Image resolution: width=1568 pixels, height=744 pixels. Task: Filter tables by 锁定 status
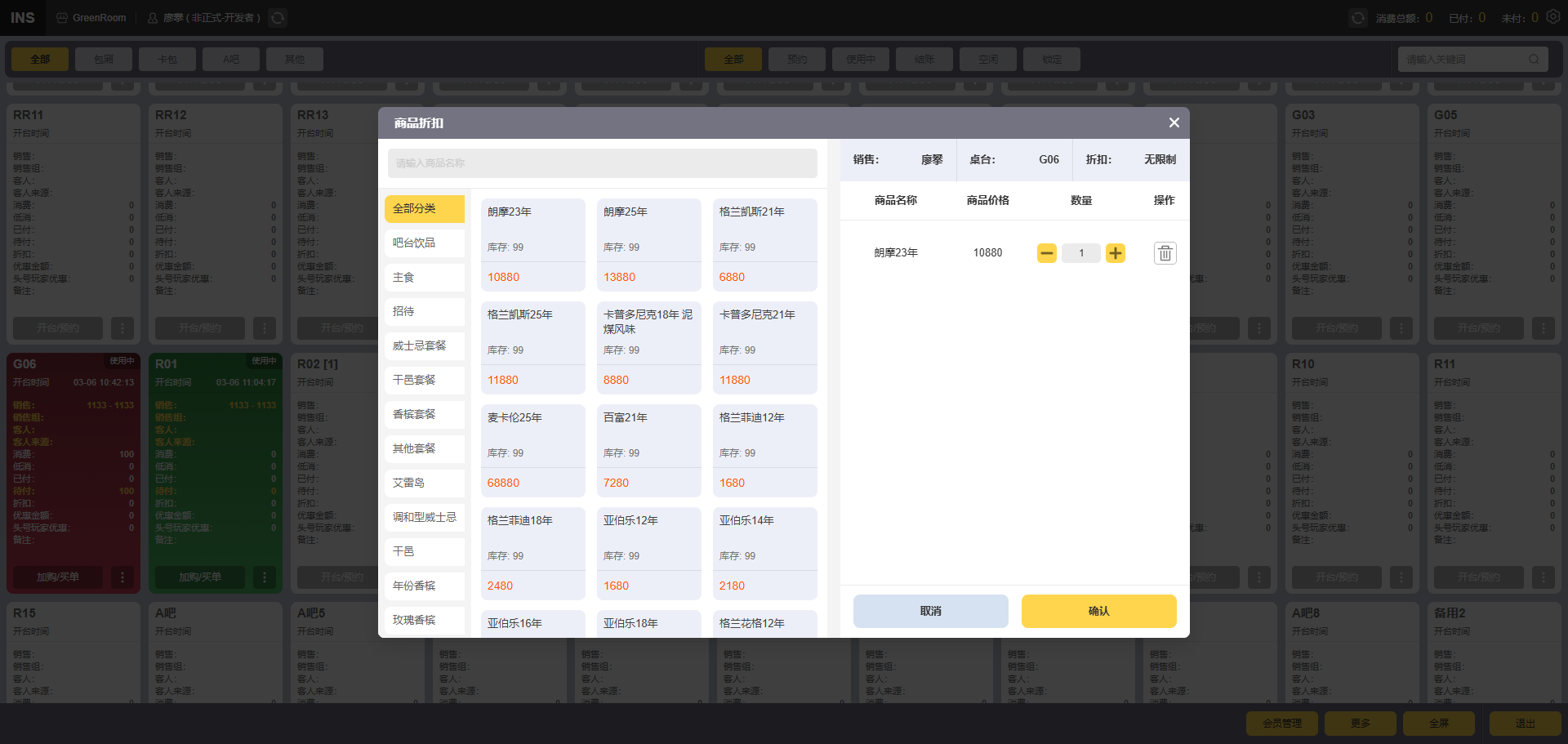pos(1052,60)
